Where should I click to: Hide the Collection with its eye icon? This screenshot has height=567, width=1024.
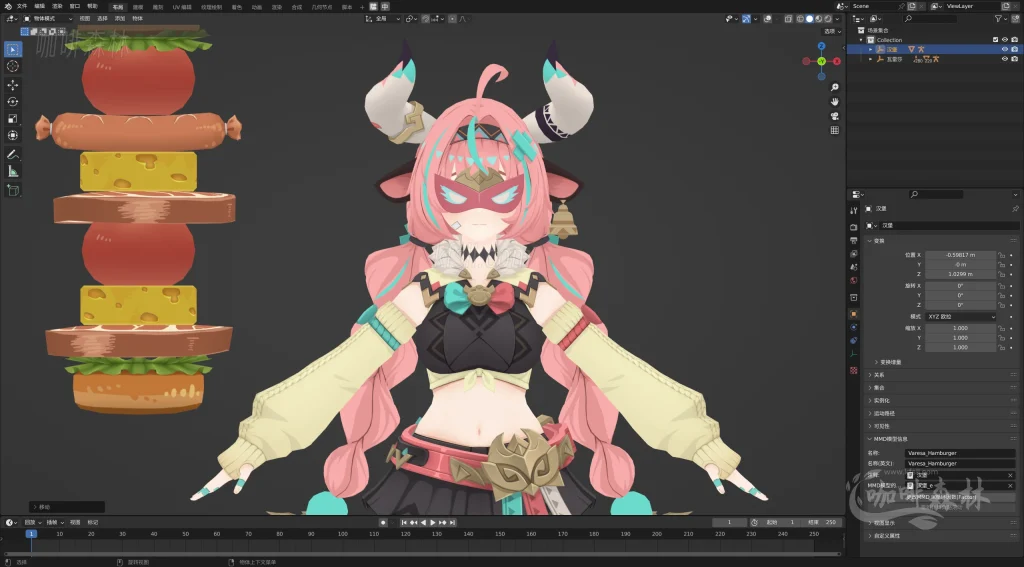1005,40
